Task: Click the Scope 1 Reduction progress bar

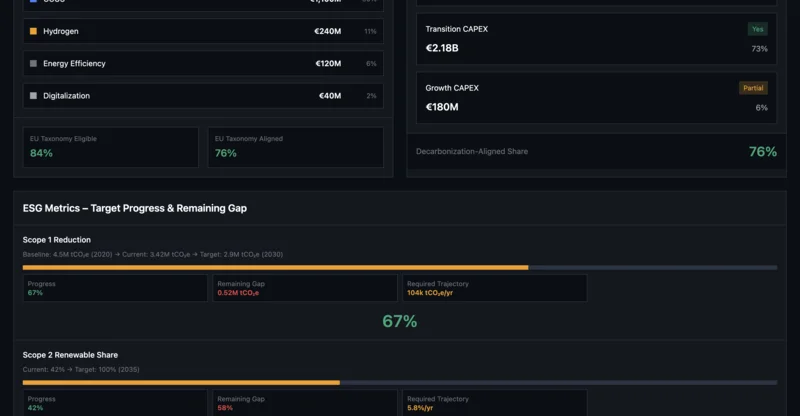Action: click(x=400, y=267)
